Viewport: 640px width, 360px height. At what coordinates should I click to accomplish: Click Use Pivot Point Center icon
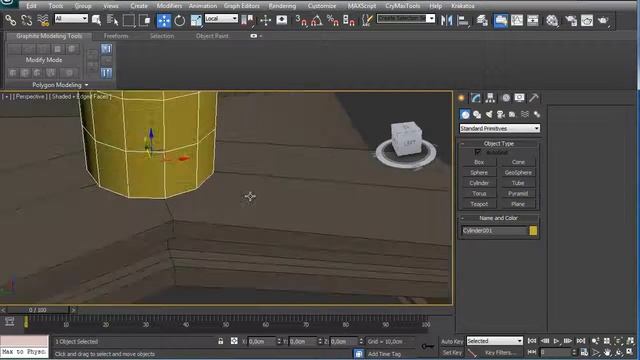(247, 20)
